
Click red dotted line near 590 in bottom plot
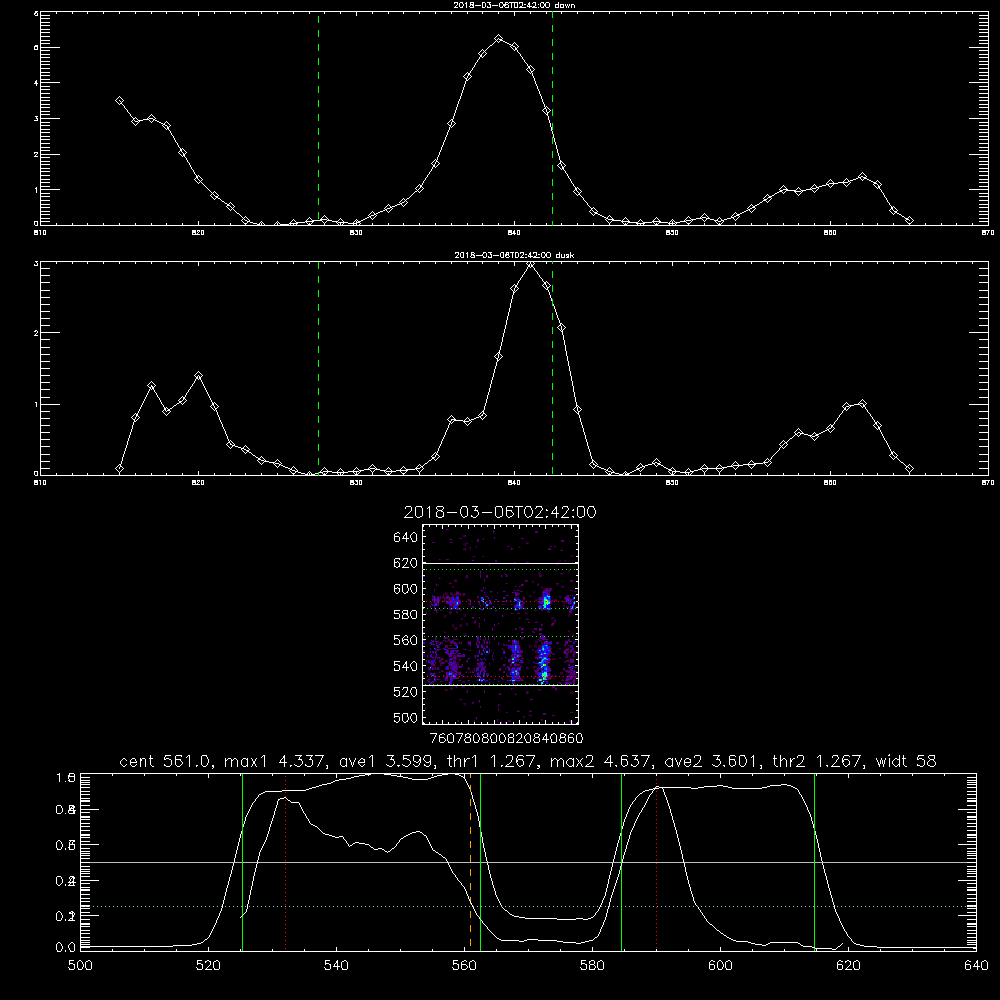pyautogui.click(x=656, y=861)
